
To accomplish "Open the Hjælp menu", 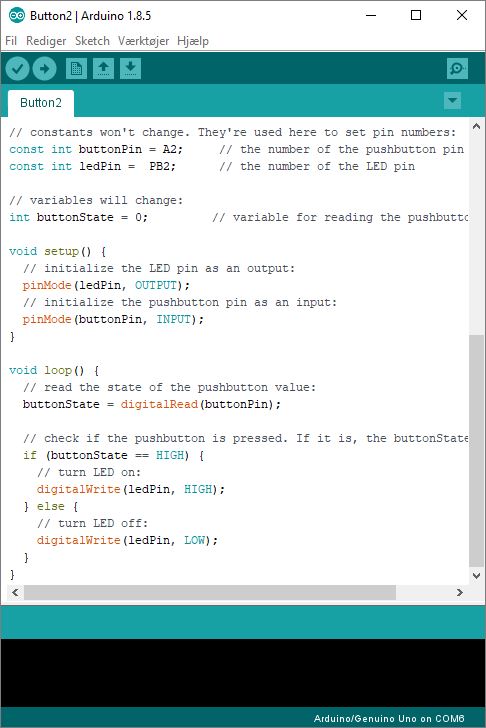I will [193, 41].
